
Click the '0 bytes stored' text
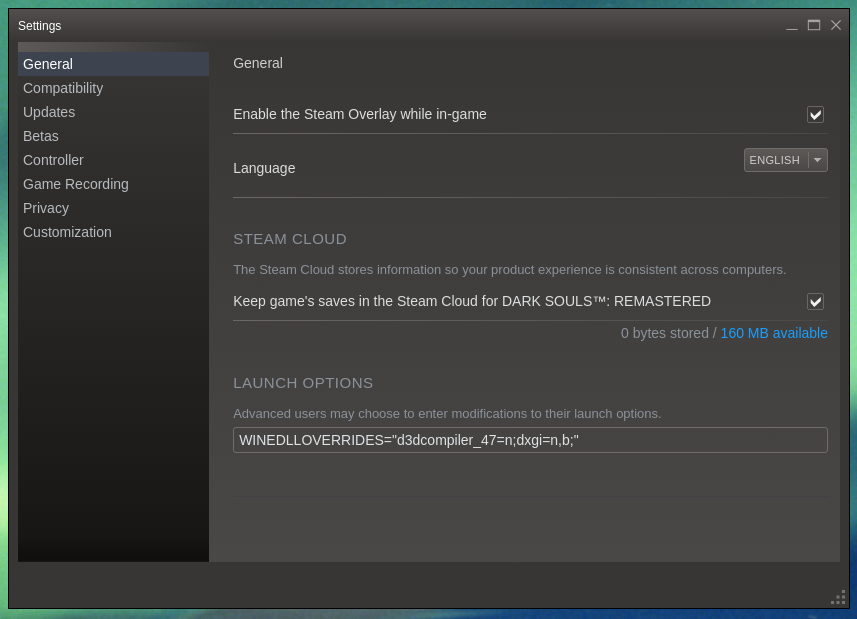(665, 333)
